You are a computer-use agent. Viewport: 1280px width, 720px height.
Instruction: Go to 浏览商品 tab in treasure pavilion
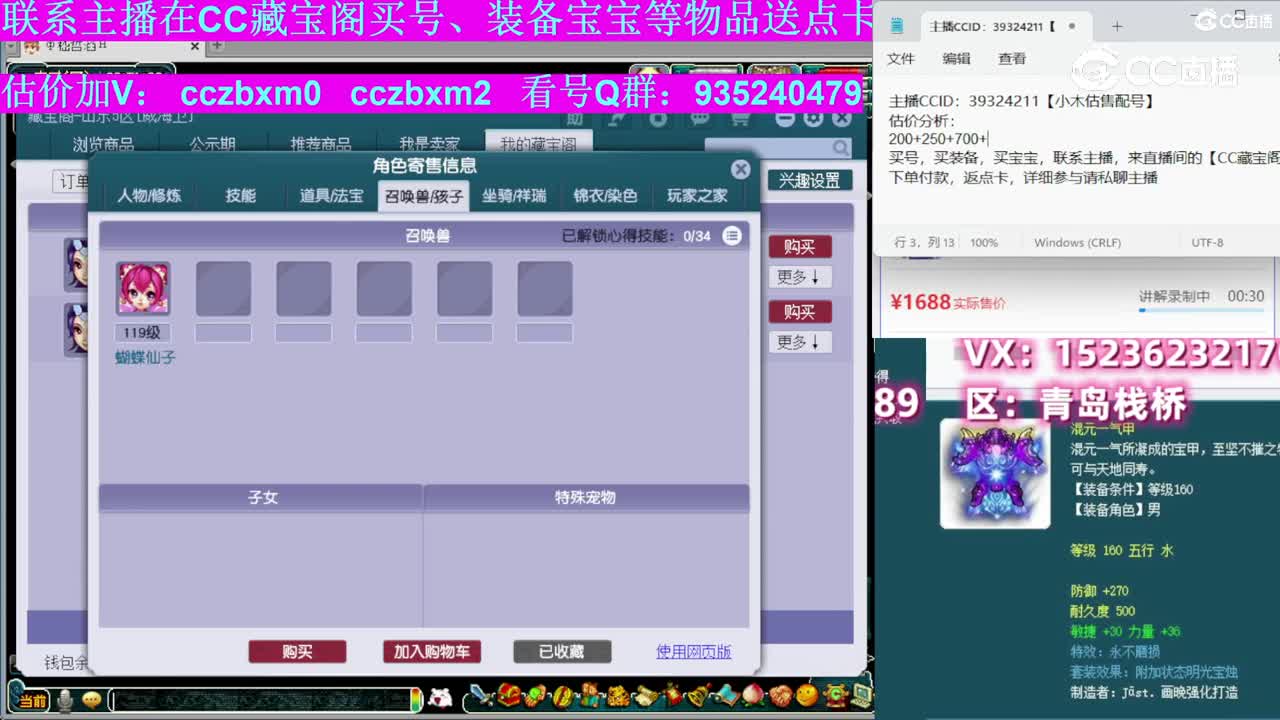(x=103, y=145)
